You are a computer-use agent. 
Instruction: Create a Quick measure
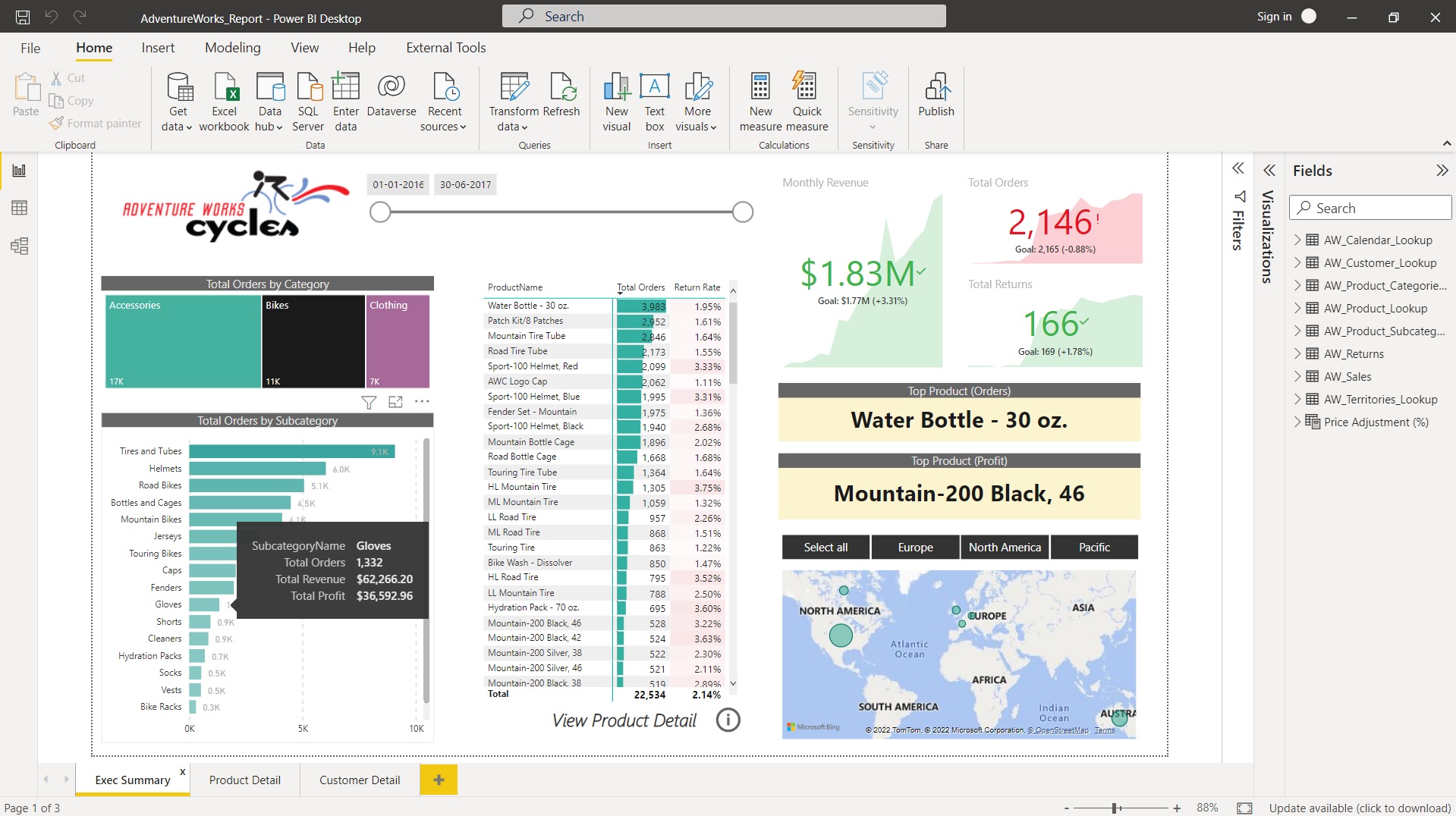(807, 102)
